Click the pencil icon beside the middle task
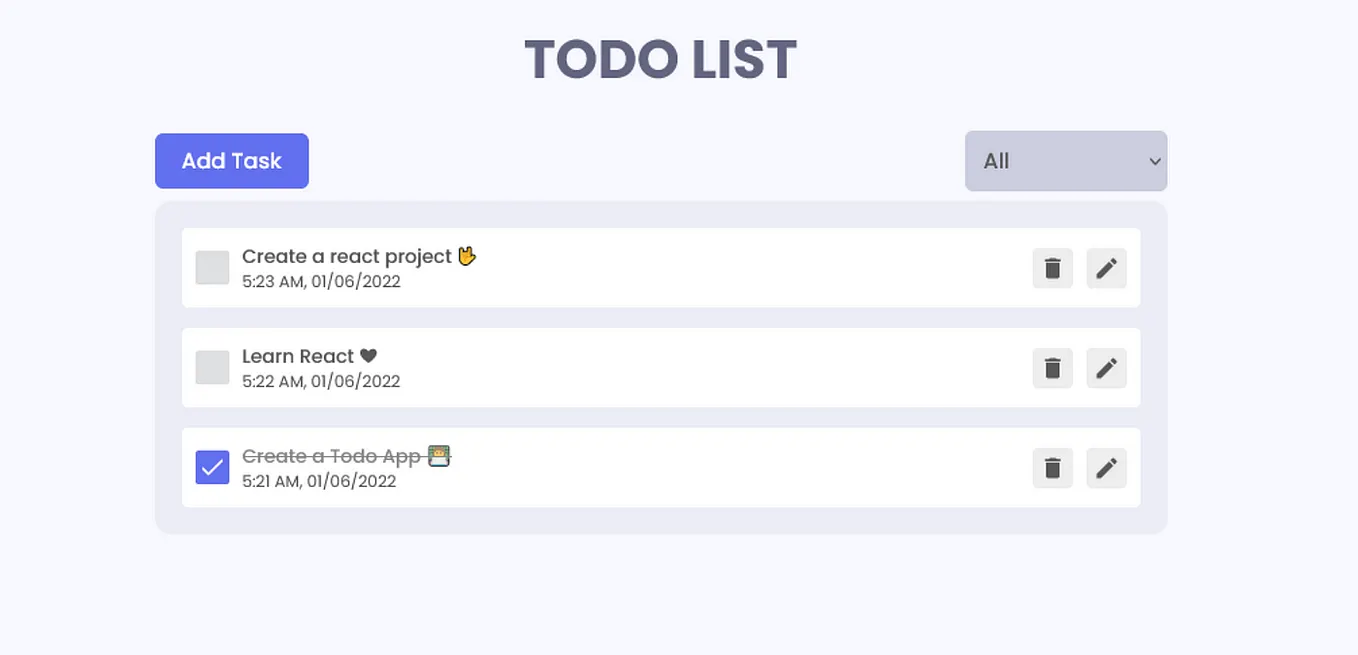This screenshot has width=1358, height=655. 1106,368
